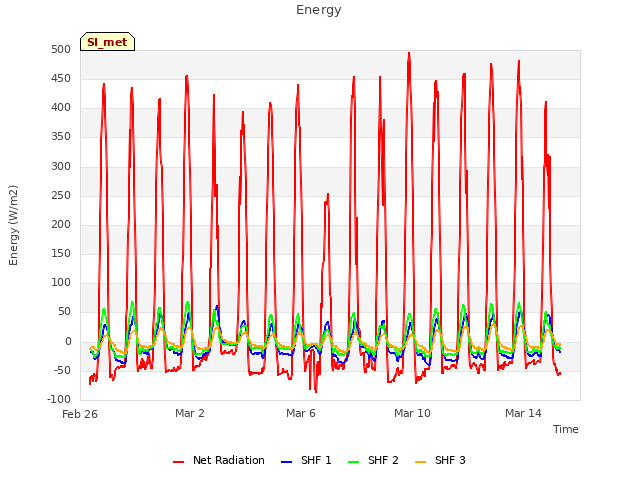
Task: Click the Feb 26 x-axis tick label
Action: [x=80, y=414]
